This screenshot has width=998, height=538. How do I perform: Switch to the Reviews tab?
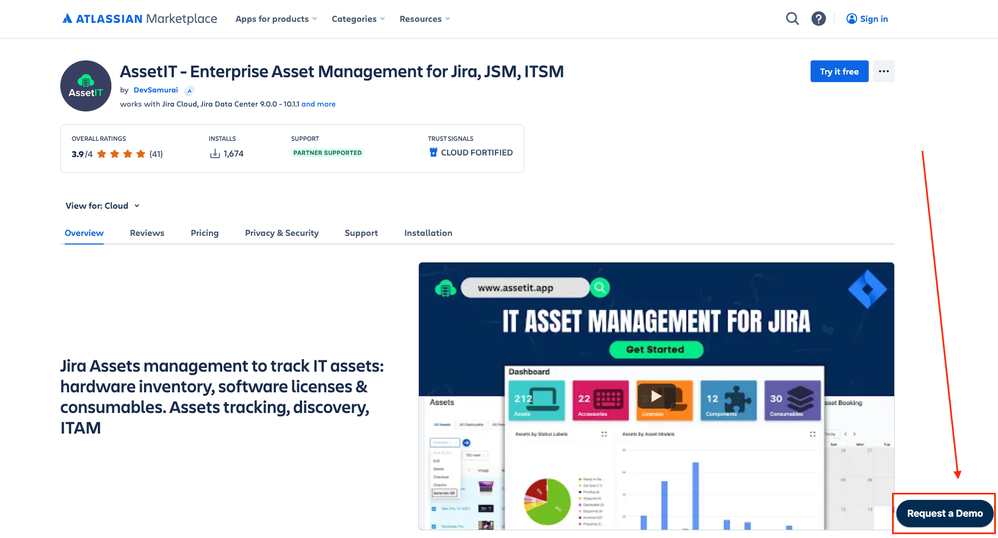point(147,233)
